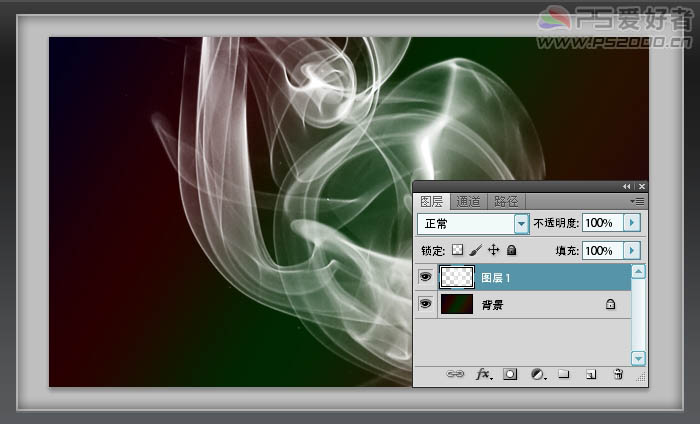Image resolution: width=700 pixels, height=424 pixels.
Task: Expand the 填充 fill slider arrow
Action: coord(632,250)
